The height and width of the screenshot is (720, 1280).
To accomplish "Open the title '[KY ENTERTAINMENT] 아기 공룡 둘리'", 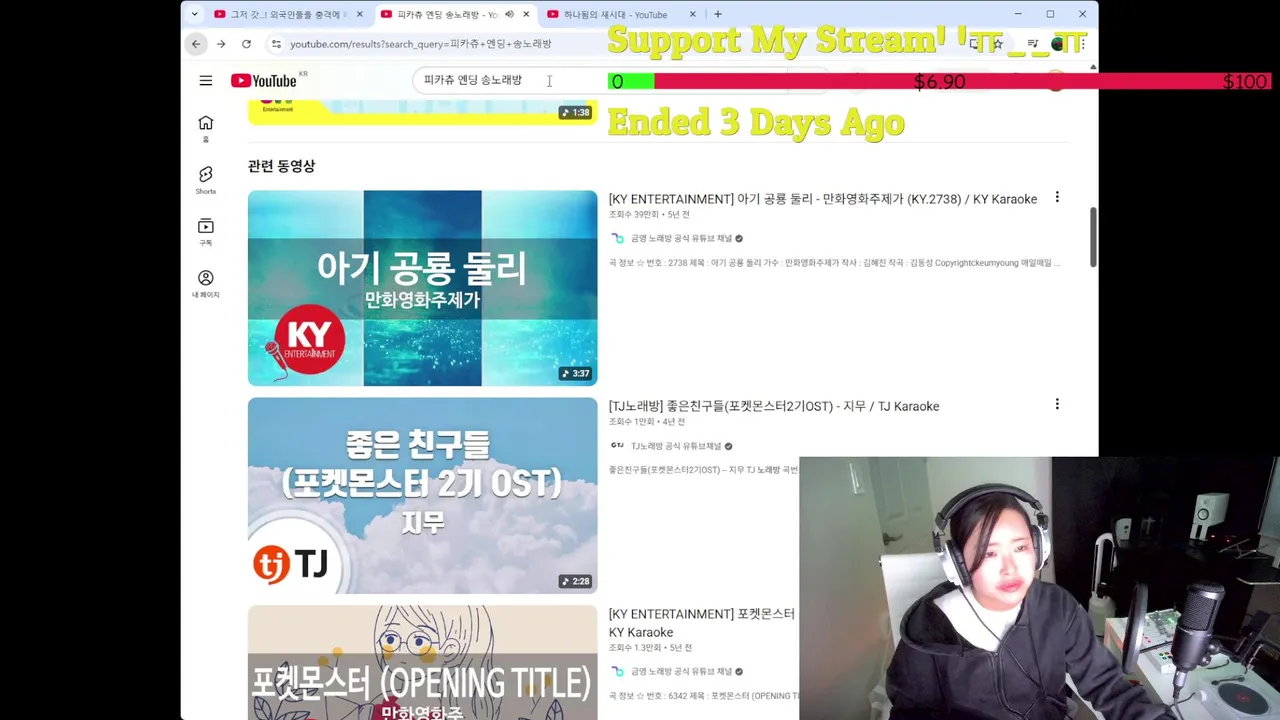I will point(823,199).
